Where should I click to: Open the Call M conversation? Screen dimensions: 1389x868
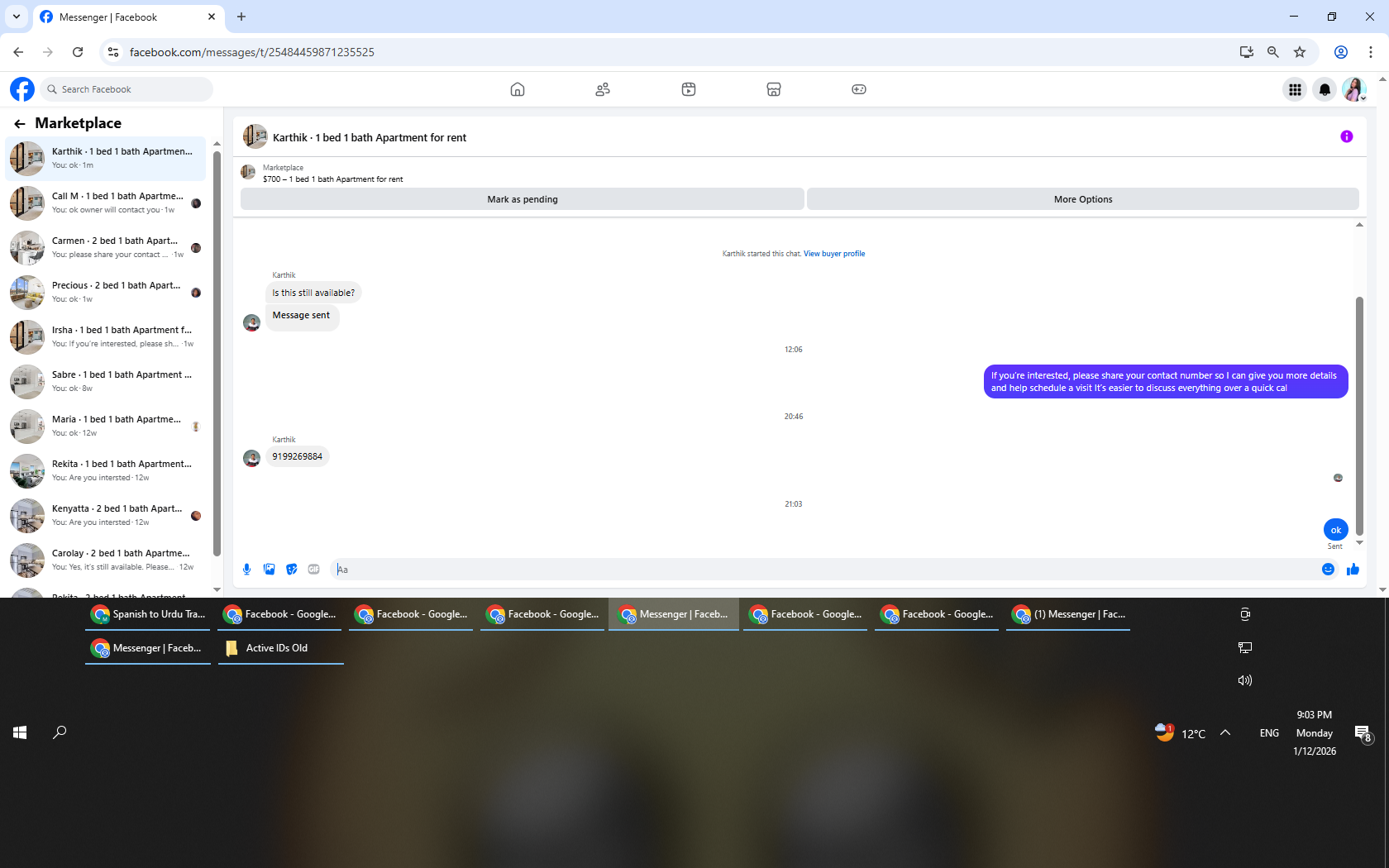pos(106,203)
